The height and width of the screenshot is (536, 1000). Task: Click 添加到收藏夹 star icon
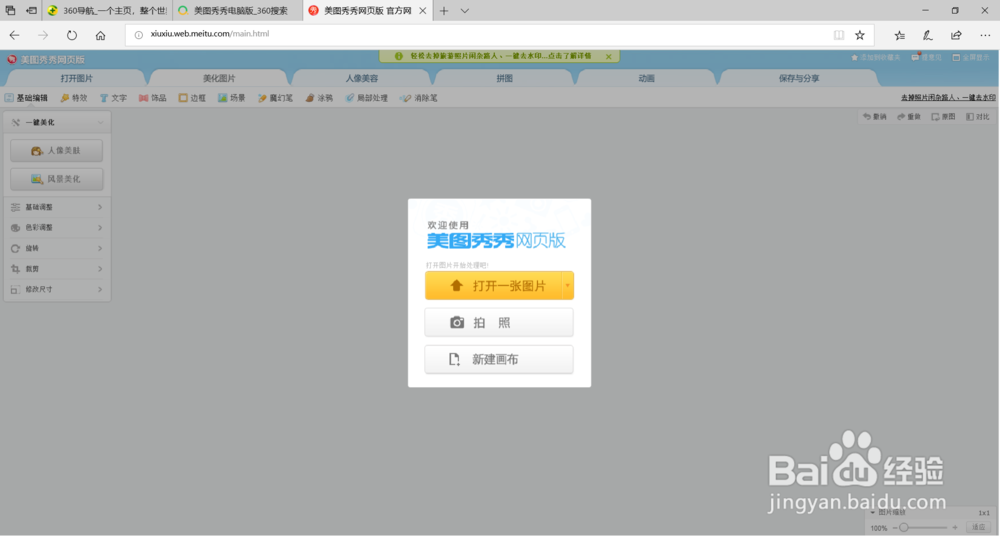[855, 57]
